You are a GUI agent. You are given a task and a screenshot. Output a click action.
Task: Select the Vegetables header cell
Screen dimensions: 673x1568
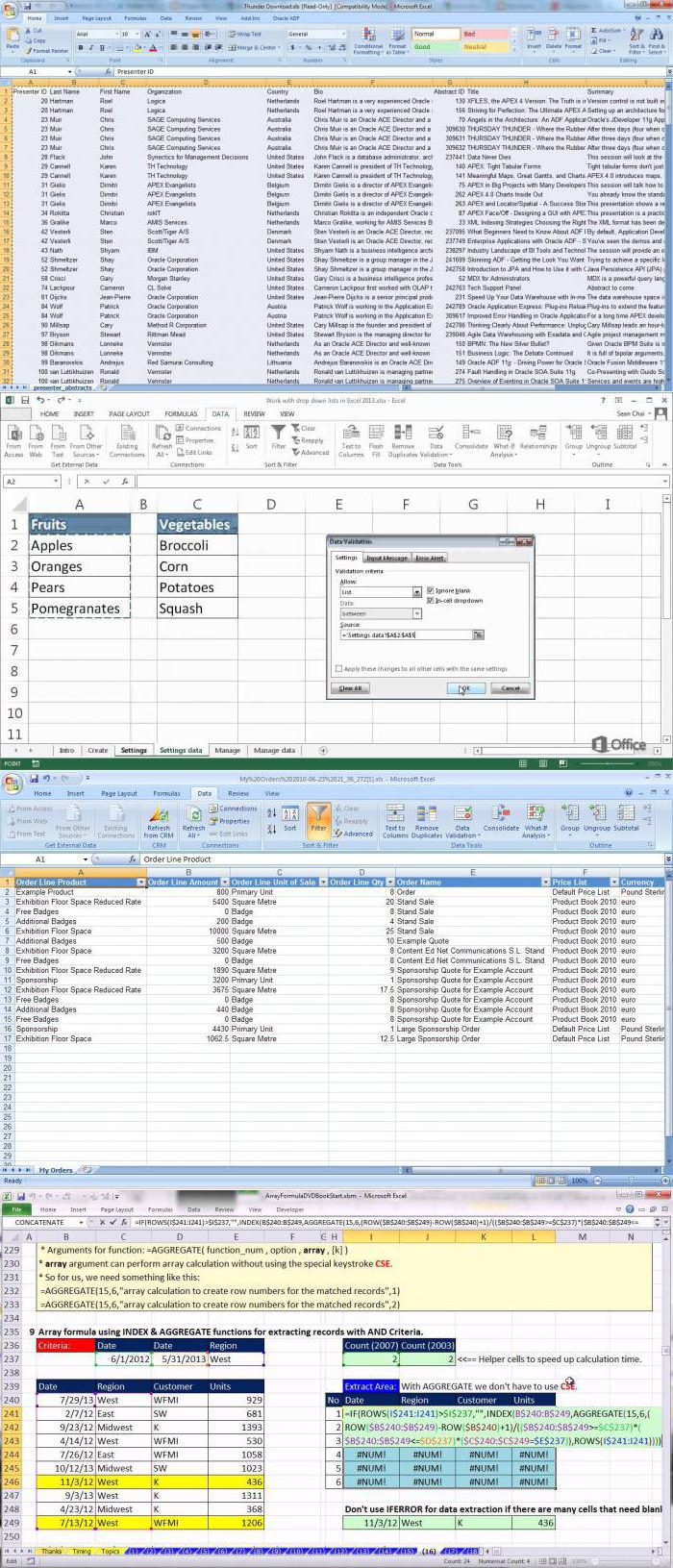197,525
